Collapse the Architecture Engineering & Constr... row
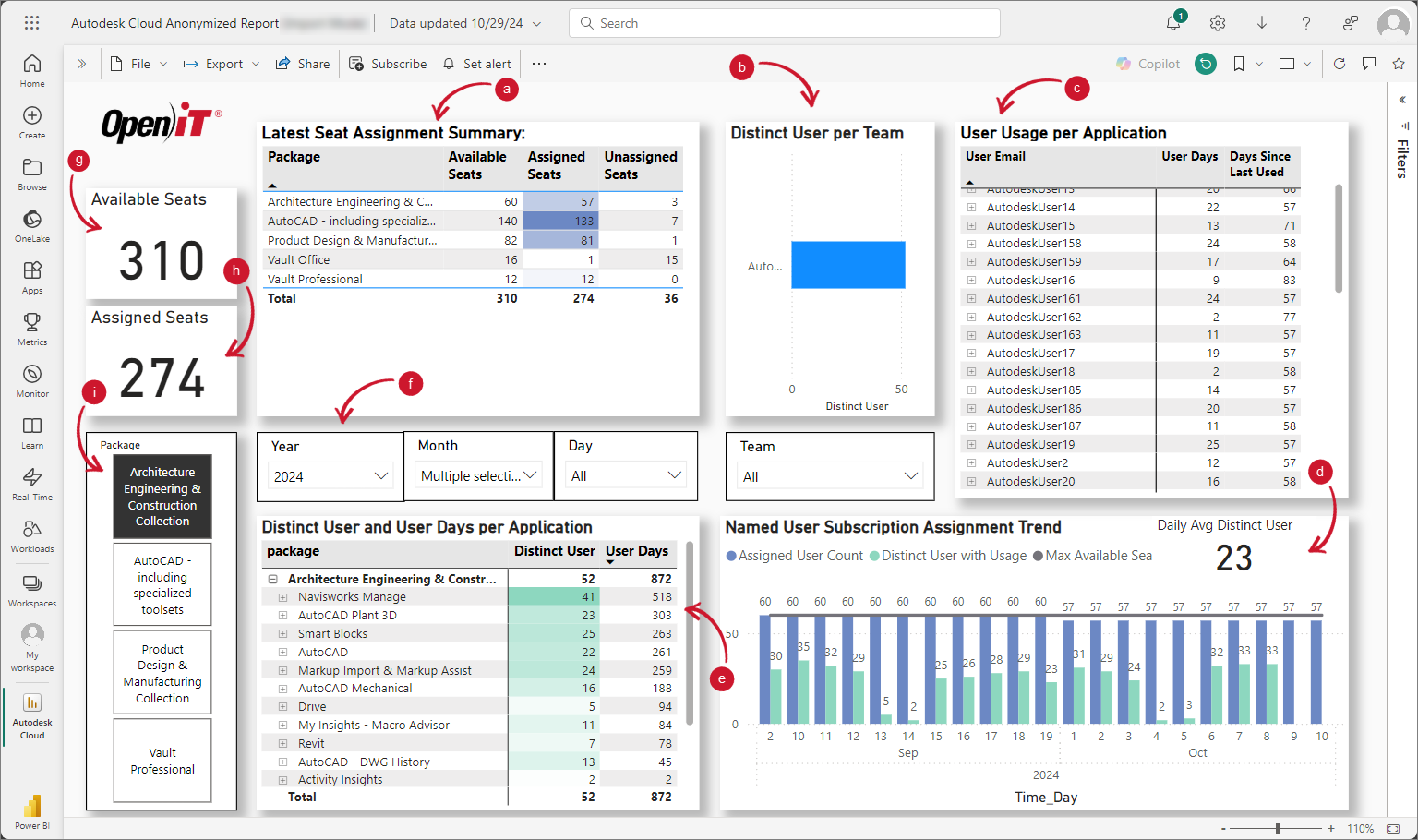1418x840 pixels. tap(272, 579)
